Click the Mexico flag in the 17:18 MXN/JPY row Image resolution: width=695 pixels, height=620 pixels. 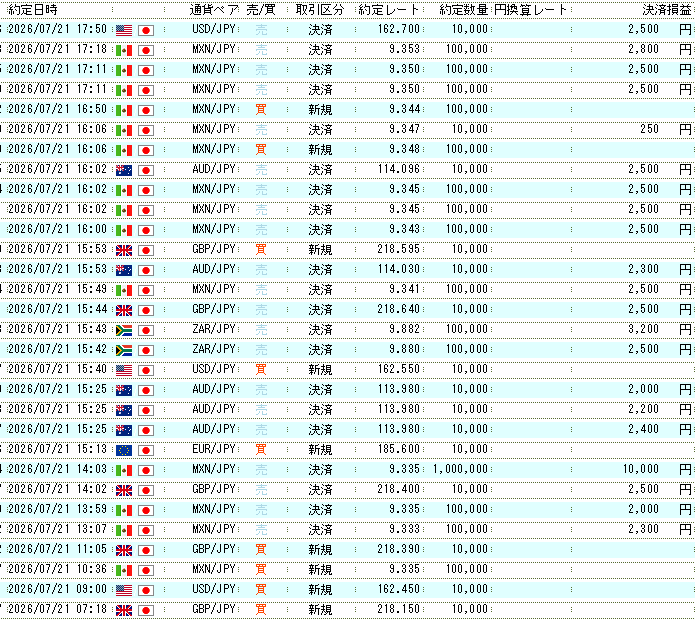click(x=124, y=50)
